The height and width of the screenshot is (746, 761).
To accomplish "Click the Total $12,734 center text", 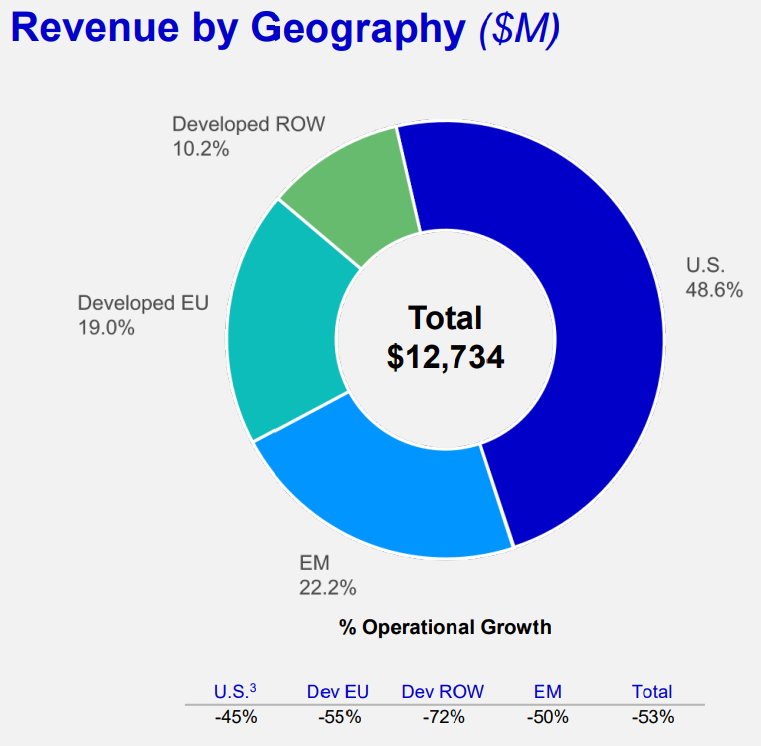I will click(x=445, y=337).
